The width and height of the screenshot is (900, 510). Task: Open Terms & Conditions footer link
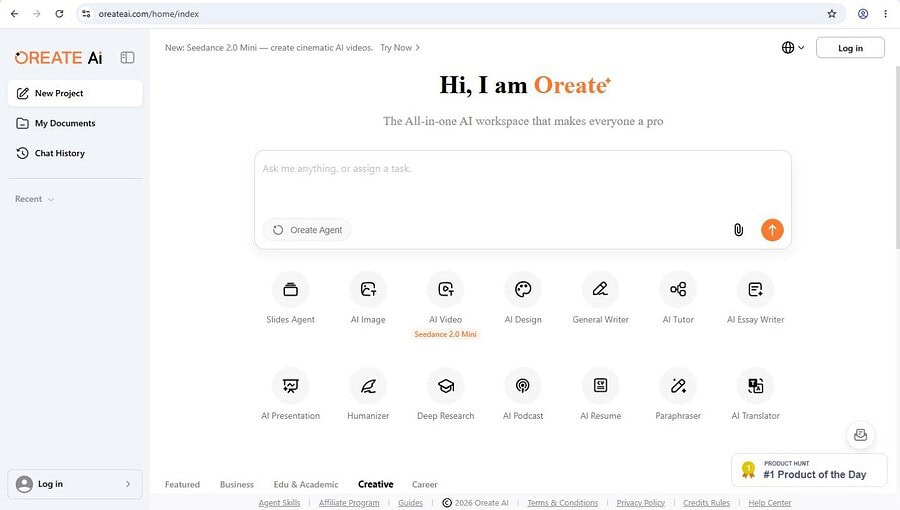click(562, 503)
